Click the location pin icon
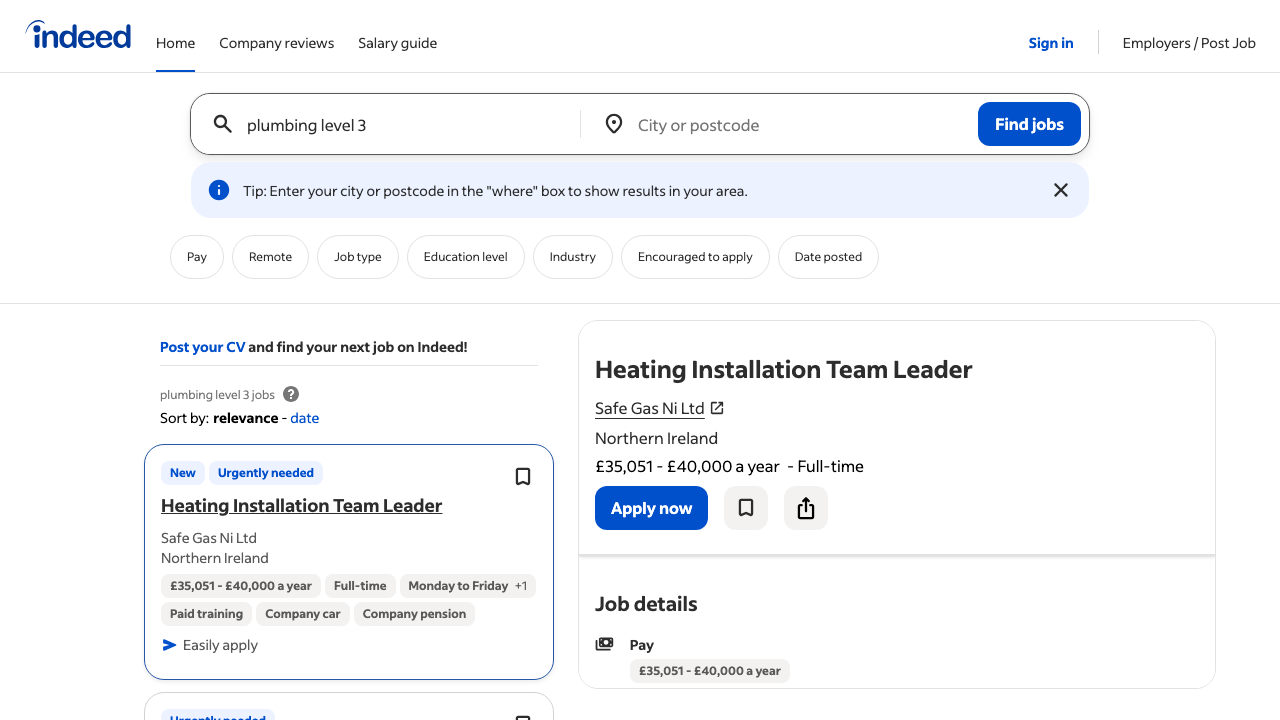The height and width of the screenshot is (720, 1280). pyautogui.click(x=614, y=124)
